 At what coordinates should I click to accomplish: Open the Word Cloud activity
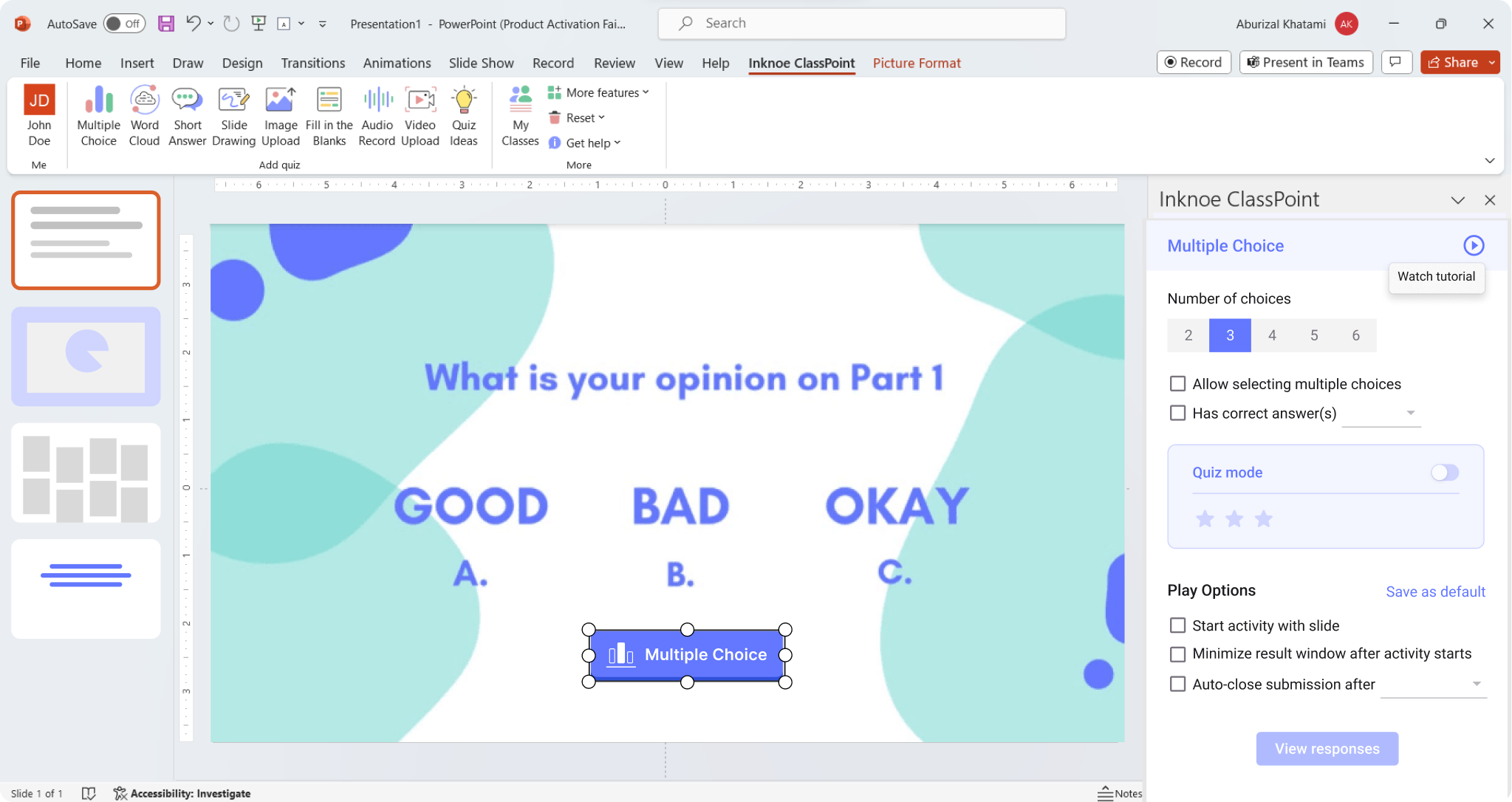tap(144, 114)
